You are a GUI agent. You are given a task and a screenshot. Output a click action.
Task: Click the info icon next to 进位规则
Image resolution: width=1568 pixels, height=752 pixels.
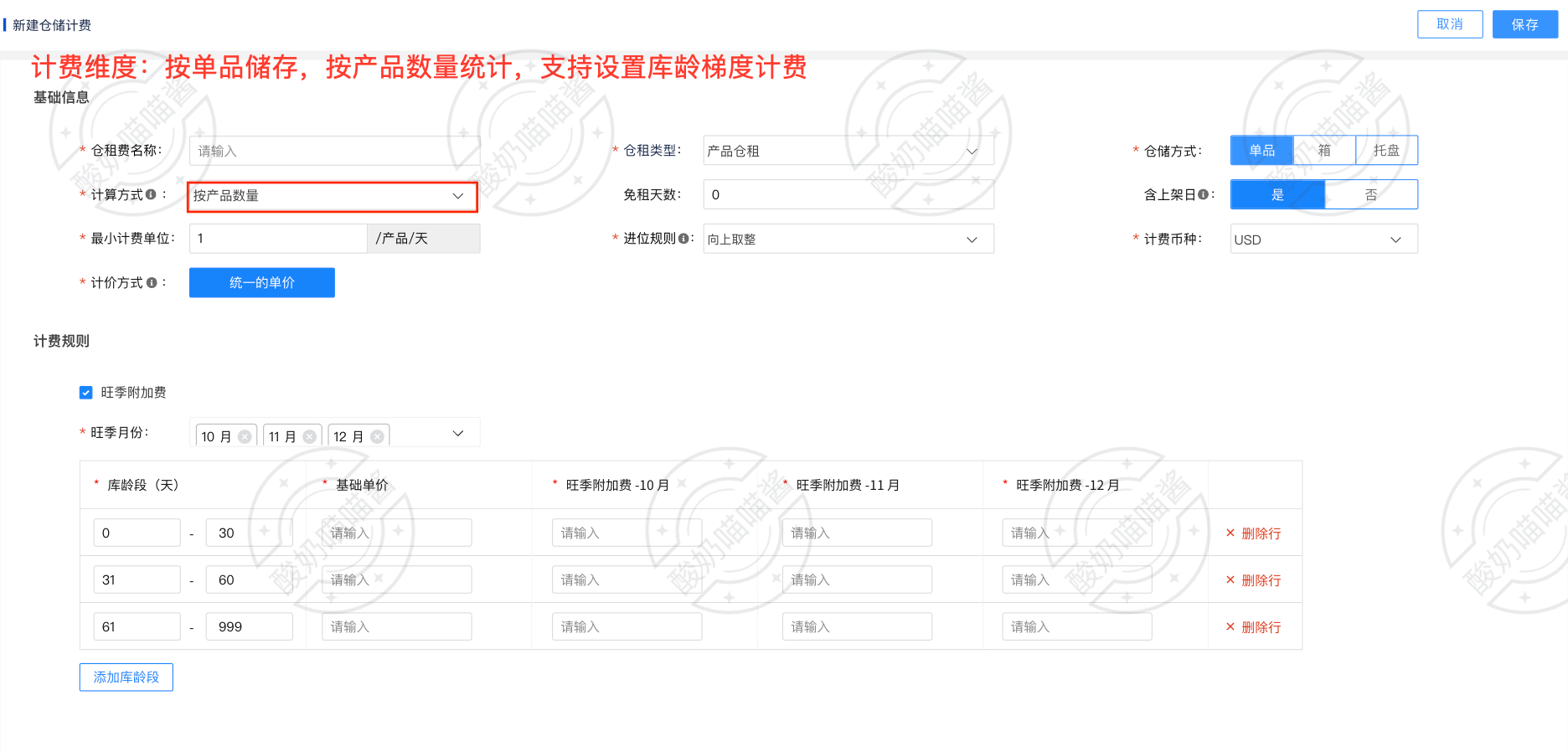click(x=683, y=239)
